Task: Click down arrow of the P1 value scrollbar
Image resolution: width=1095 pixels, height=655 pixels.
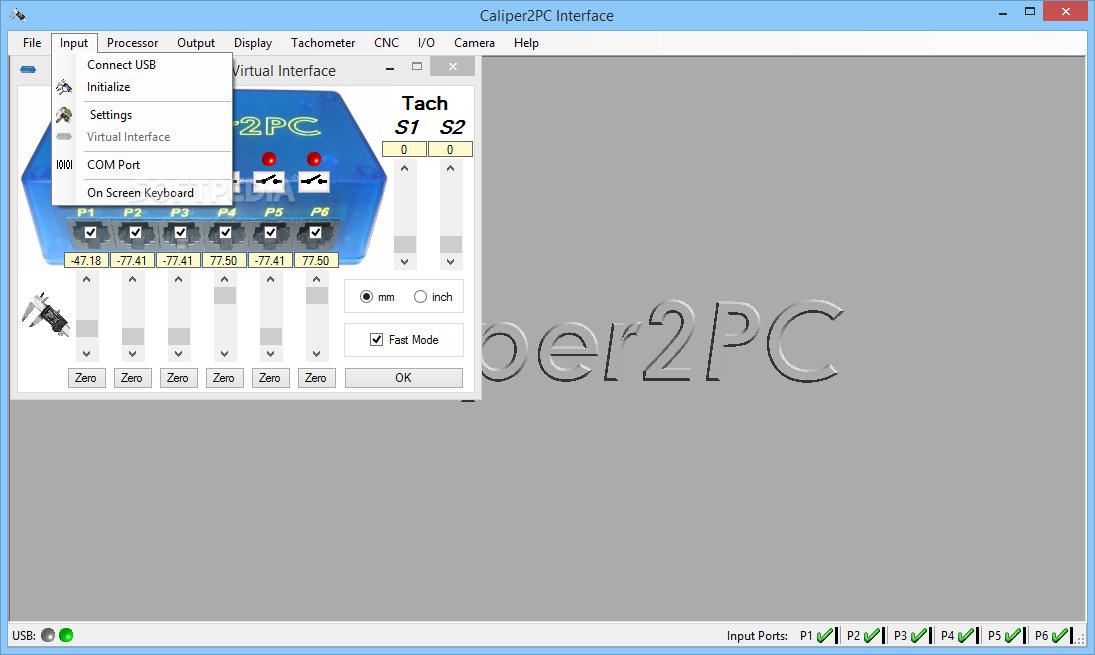Action: pyautogui.click(x=87, y=354)
